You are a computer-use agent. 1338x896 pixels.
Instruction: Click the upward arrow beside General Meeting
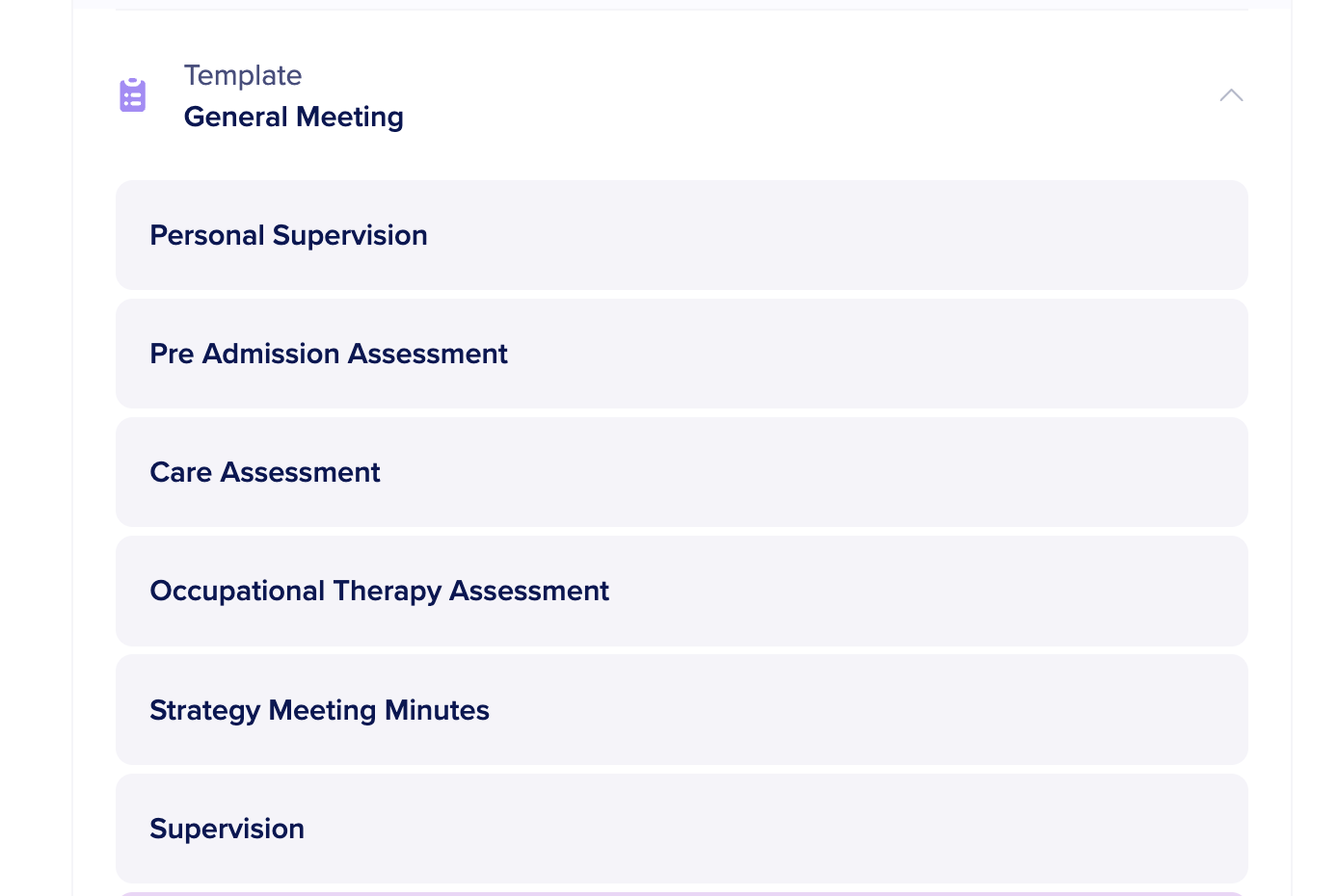[1231, 95]
